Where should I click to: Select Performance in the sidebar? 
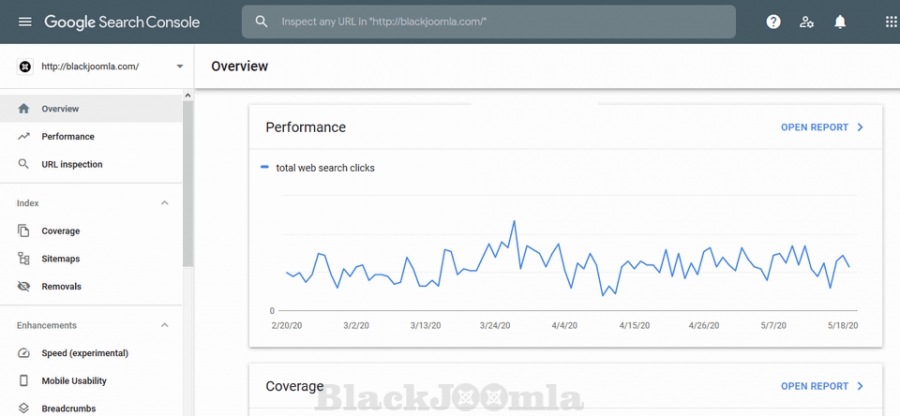tap(68, 136)
